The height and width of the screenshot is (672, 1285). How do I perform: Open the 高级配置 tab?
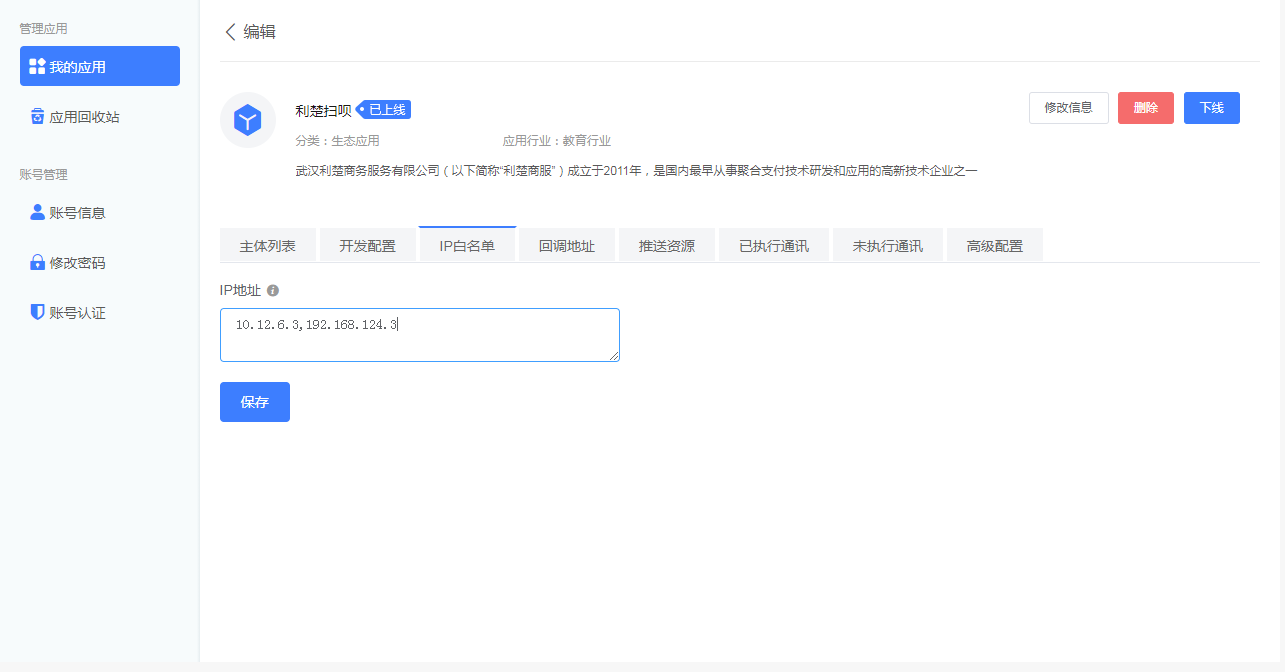tap(995, 244)
